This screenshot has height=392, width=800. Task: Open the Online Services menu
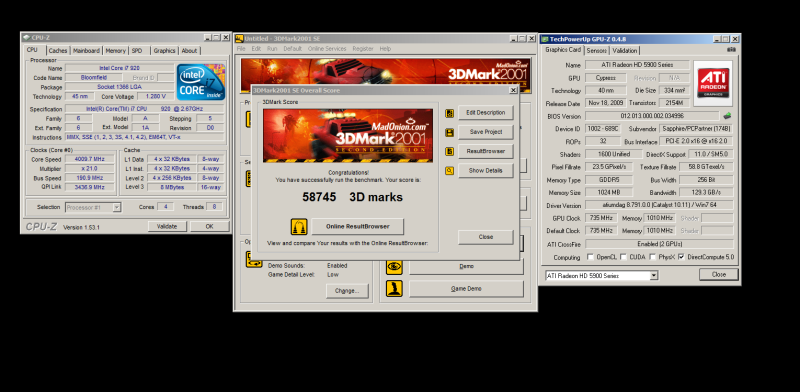pos(327,48)
